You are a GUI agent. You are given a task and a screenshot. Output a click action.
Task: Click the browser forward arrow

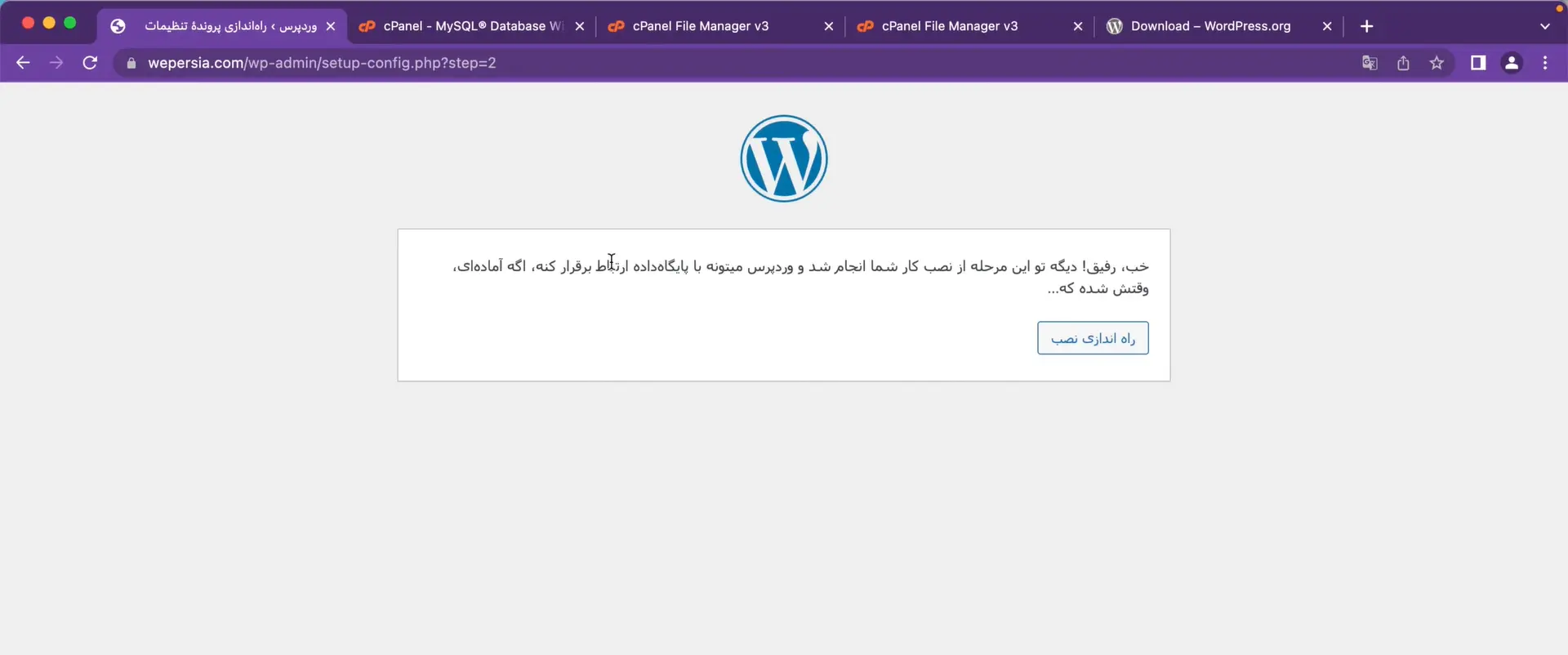click(x=56, y=63)
